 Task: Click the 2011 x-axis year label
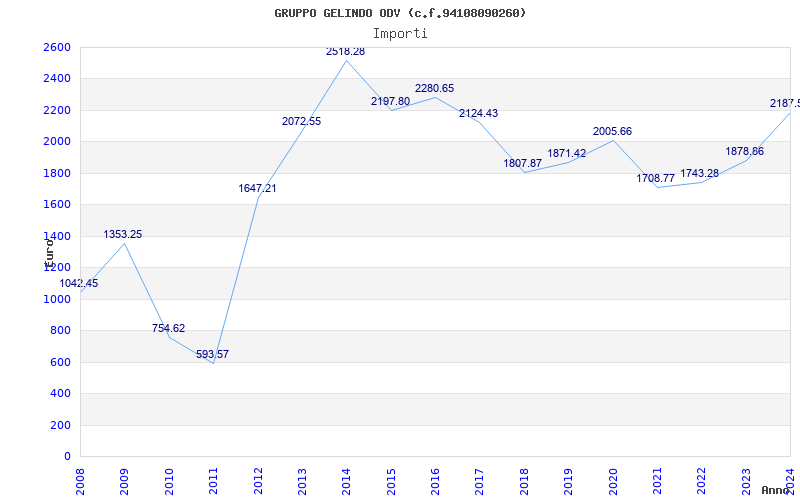click(x=213, y=481)
